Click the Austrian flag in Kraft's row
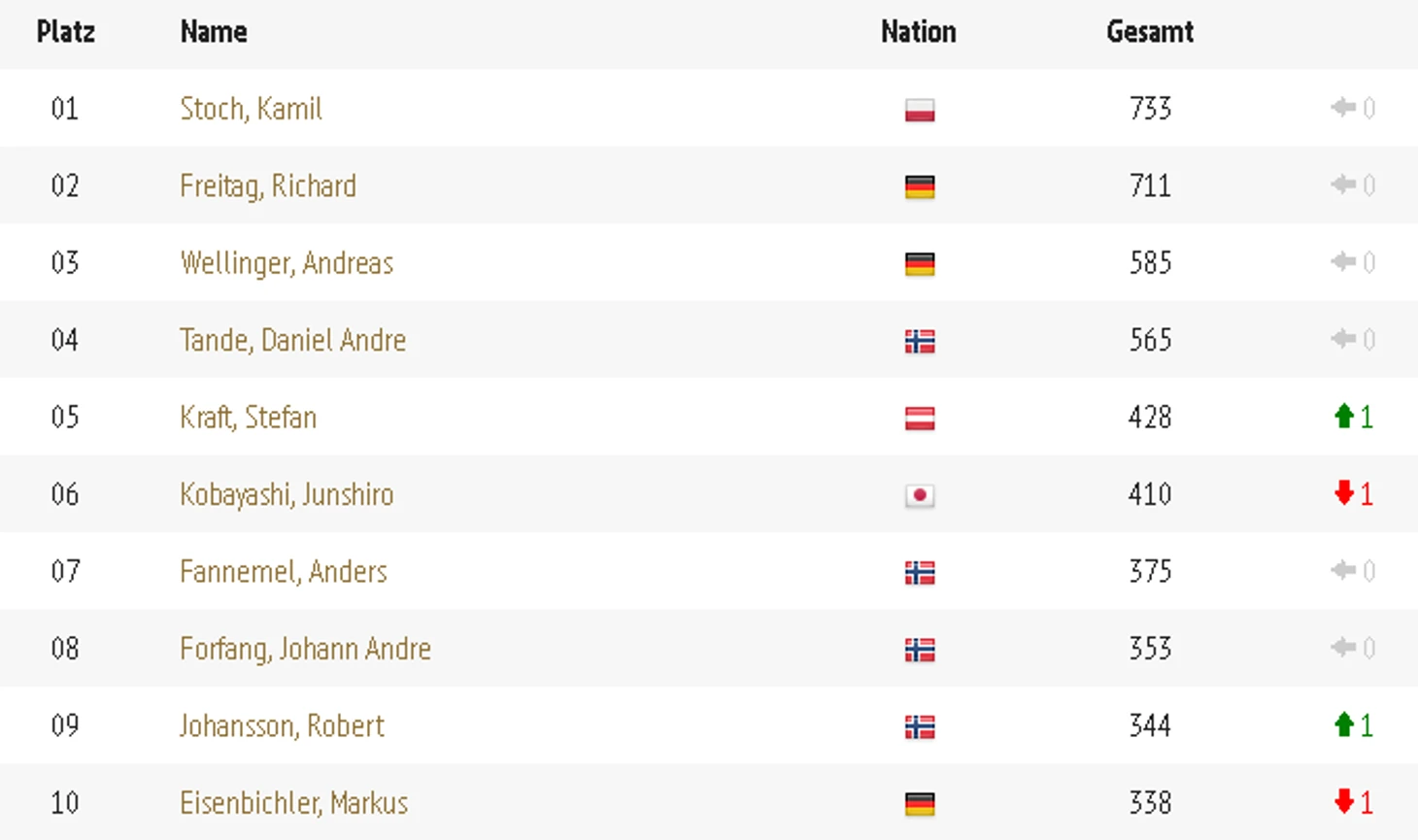Screen dimensions: 1418x840 pos(919,419)
